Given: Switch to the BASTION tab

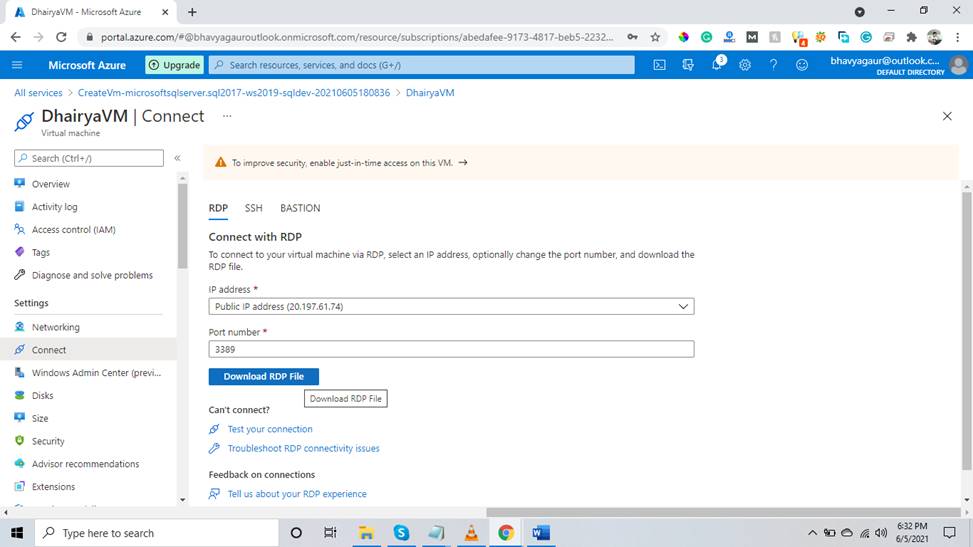Looking at the screenshot, I should point(300,208).
